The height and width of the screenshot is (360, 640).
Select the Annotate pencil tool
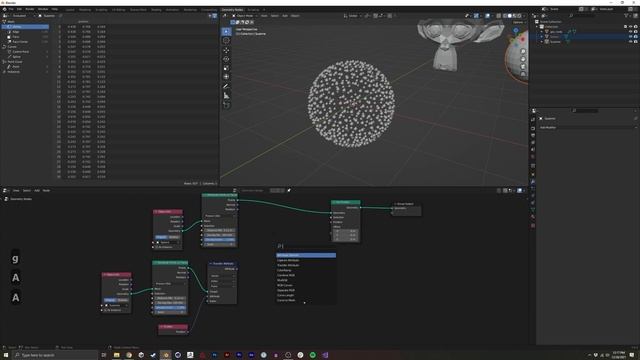tap(226, 87)
